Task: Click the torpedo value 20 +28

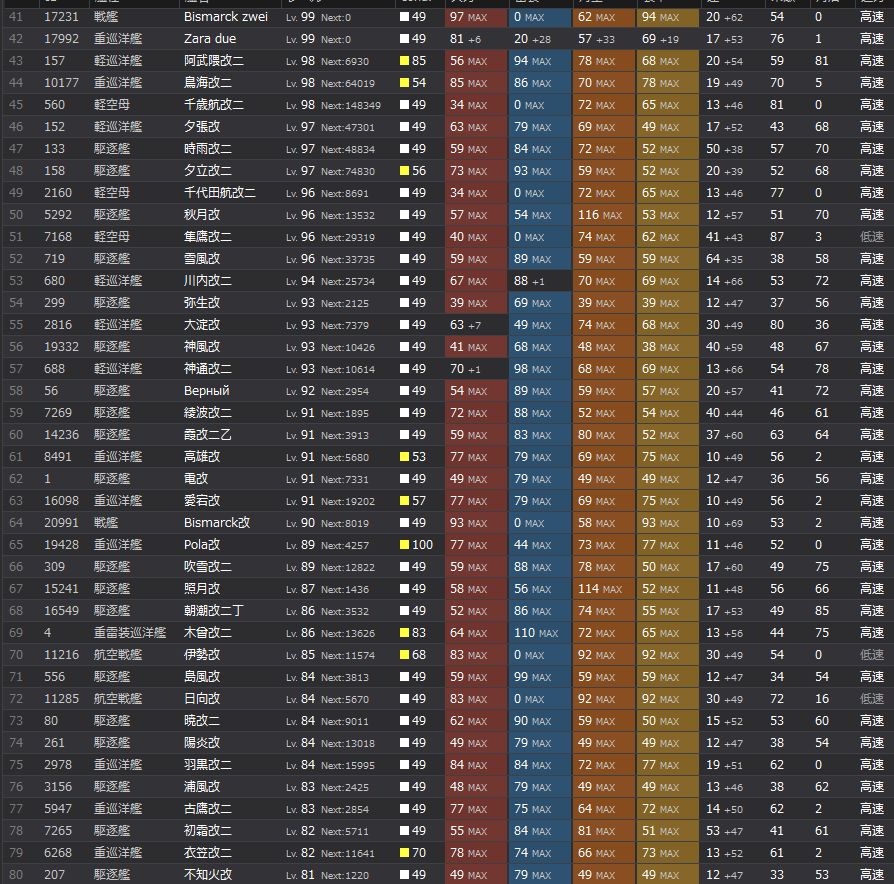Action: pyautogui.click(x=532, y=39)
